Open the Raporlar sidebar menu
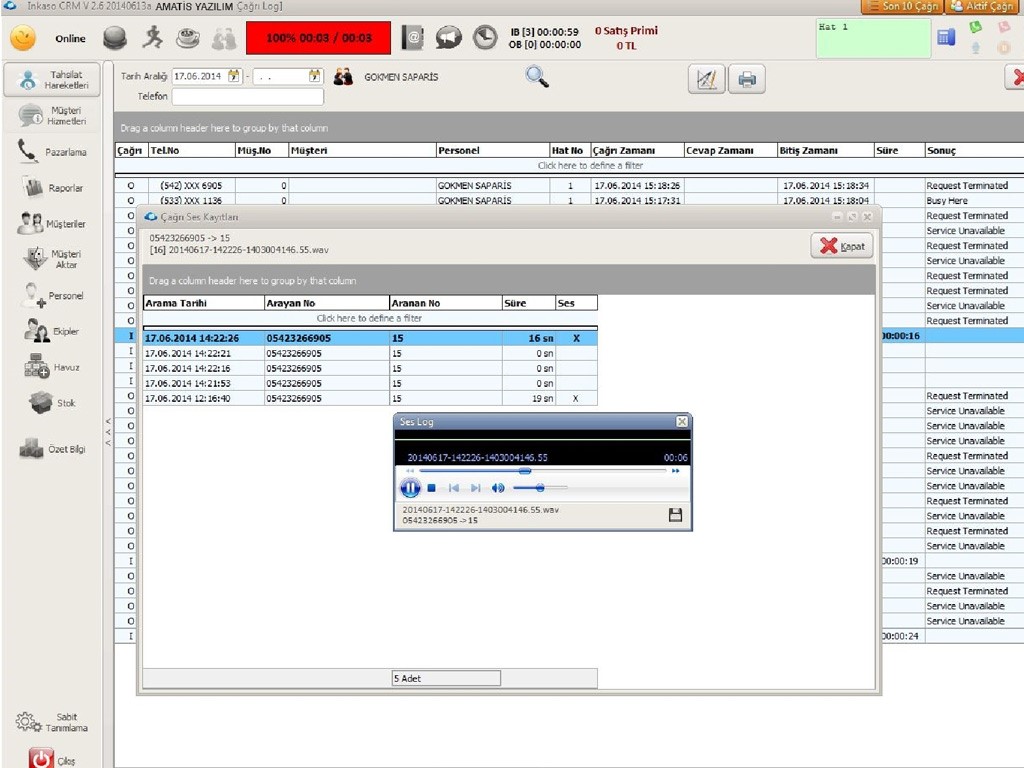This screenshot has width=1024, height=768. (x=56, y=188)
